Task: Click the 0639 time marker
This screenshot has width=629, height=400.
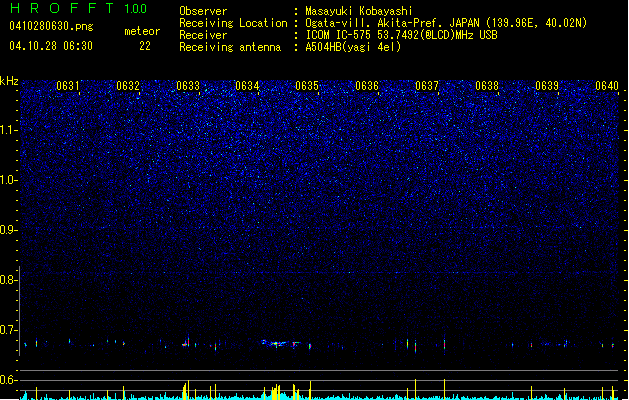Action: (547, 86)
